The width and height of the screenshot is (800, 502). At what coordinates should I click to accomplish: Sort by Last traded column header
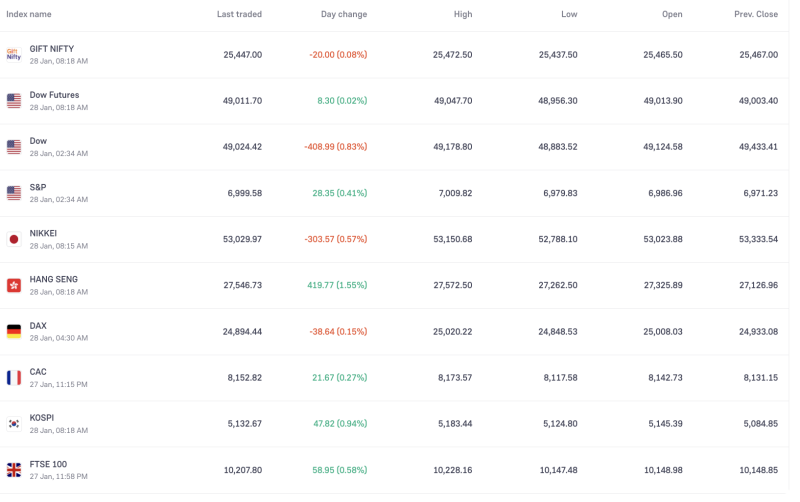pos(239,14)
